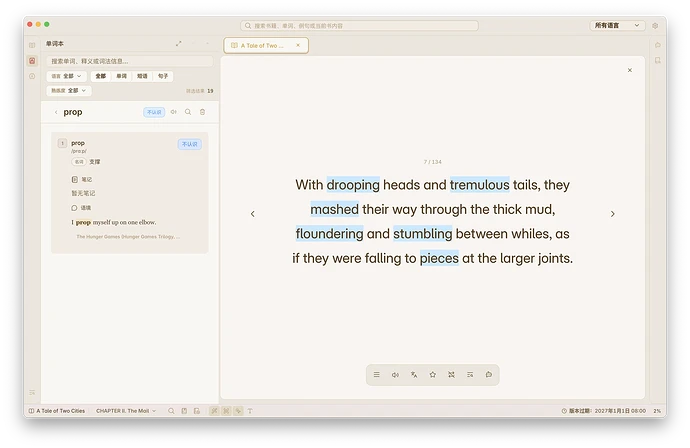Click the bookmark icon in right sidebar
Image resolution: width=690 pixels, height=448 pixels.
coord(657,60)
